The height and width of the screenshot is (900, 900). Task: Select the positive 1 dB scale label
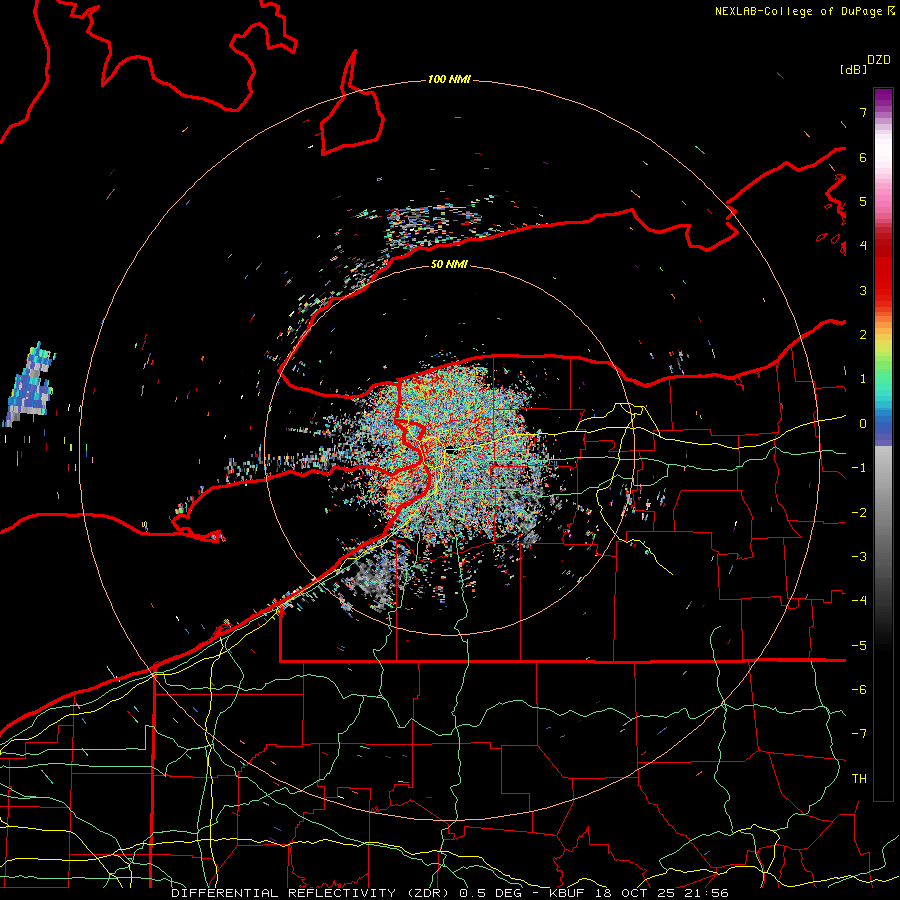(x=863, y=379)
